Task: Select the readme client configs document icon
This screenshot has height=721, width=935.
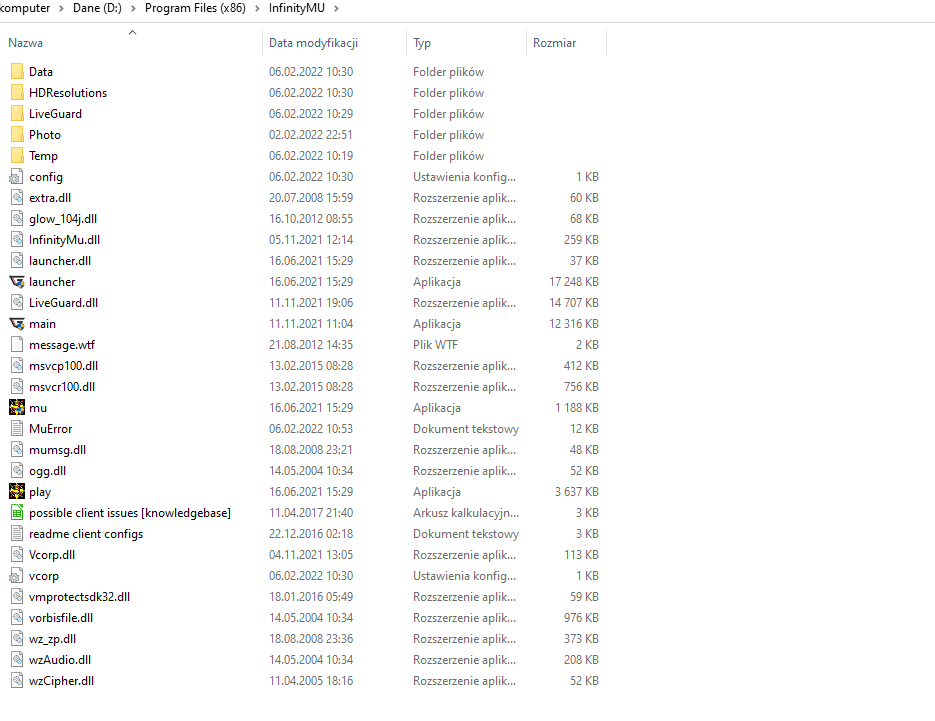Action: point(17,534)
